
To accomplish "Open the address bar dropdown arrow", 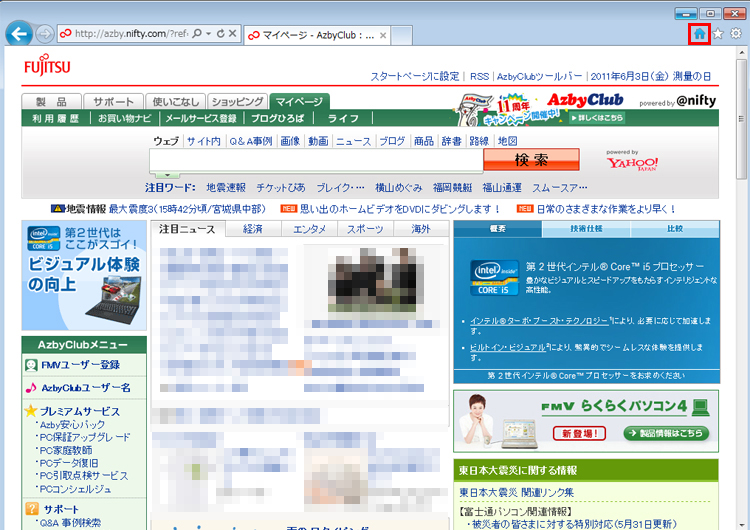I will pyautogui.click(x=209, y=33).
